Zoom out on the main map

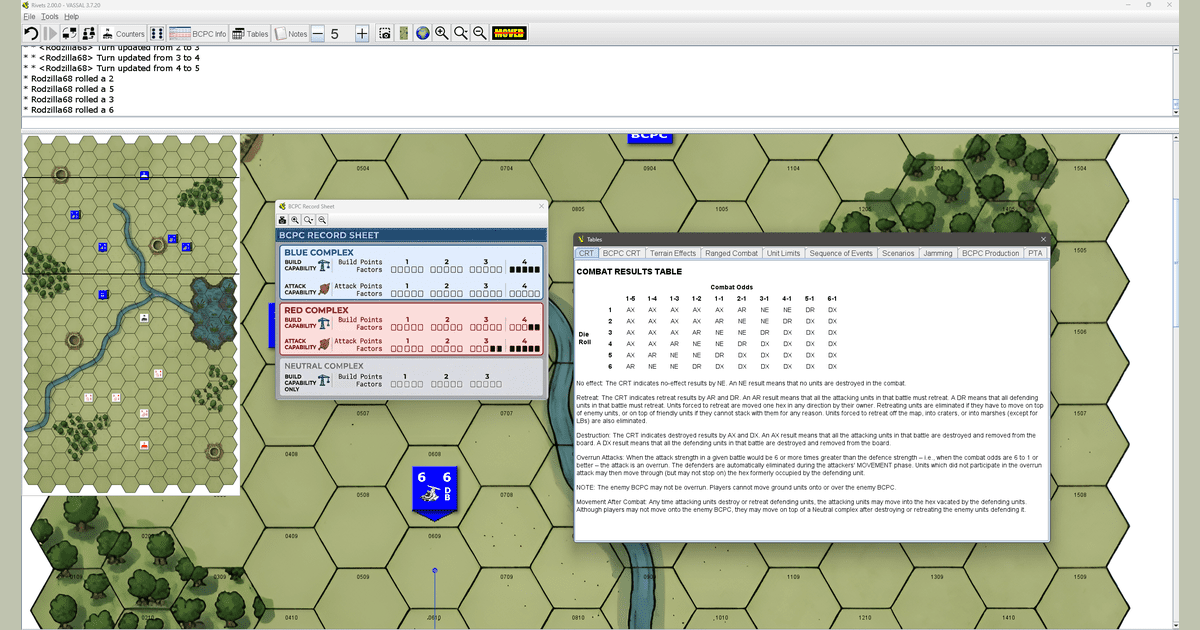480,33
